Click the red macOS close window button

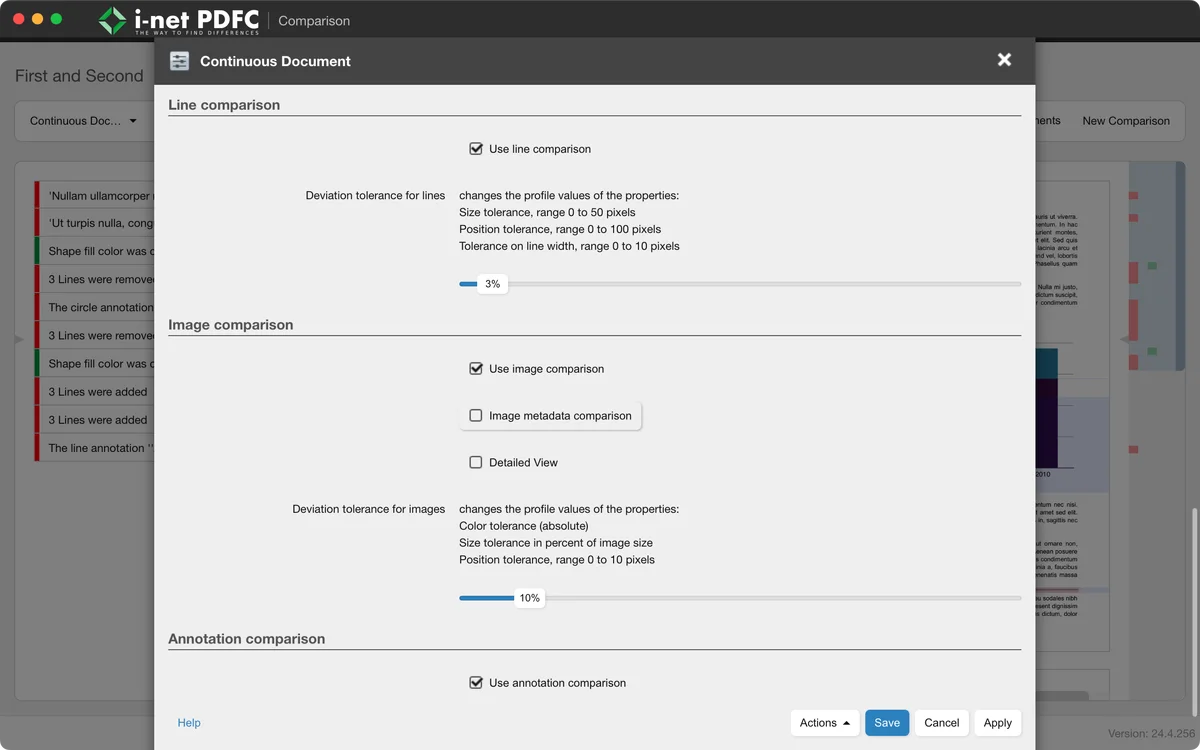tap(18, 19)
